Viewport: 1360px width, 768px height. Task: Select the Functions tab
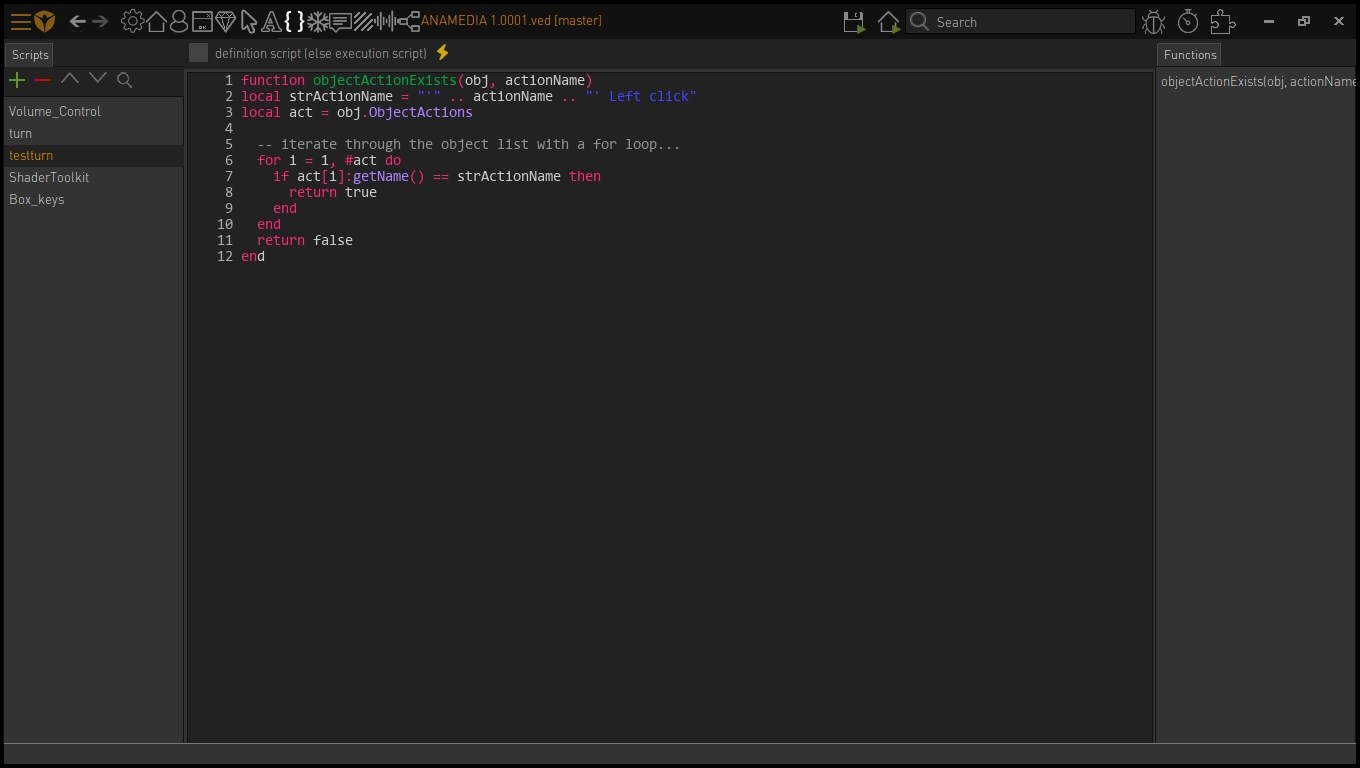click(1190, 55)
